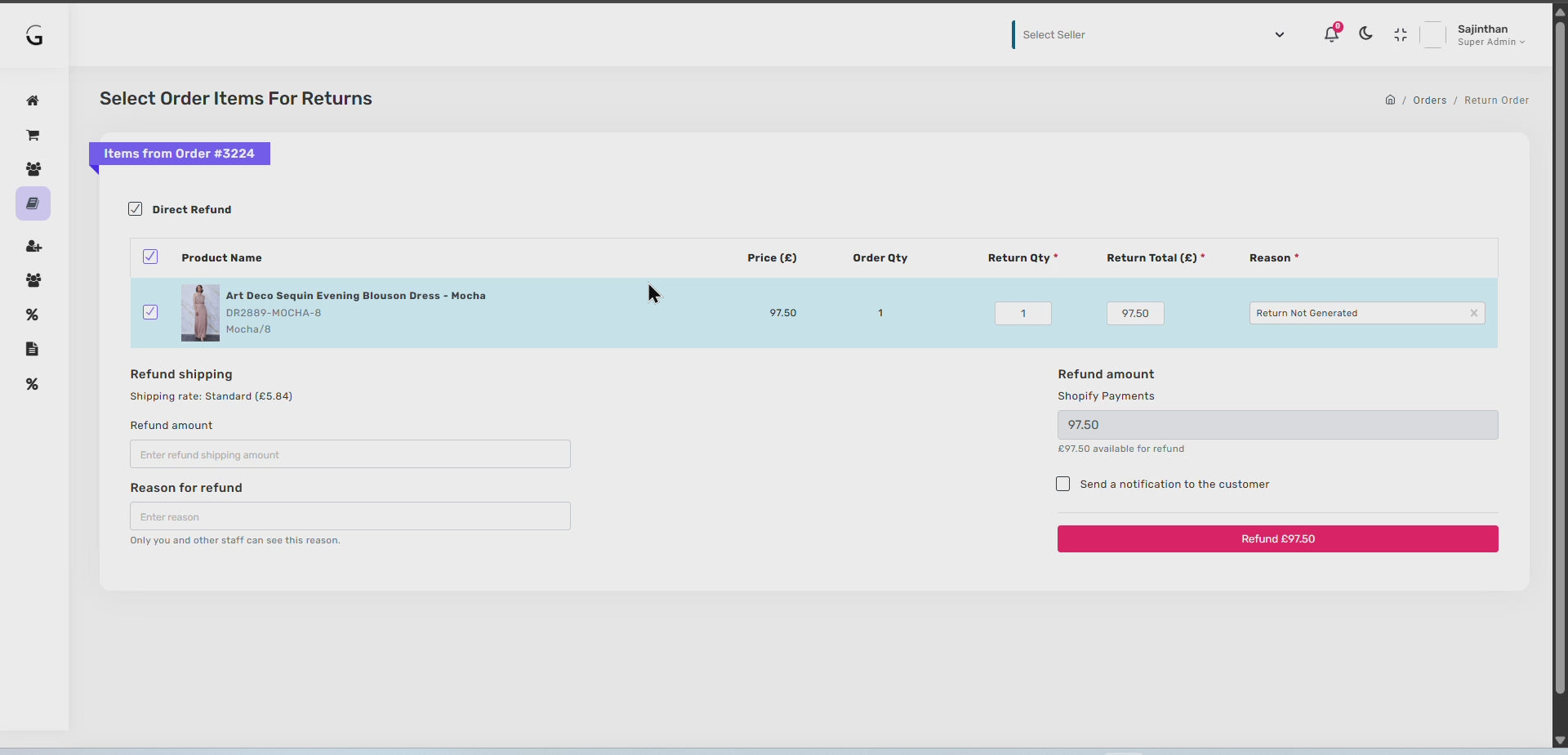Uncheck the Direct Refund checkbox
1568x755 pixels.
pos(136,209)
